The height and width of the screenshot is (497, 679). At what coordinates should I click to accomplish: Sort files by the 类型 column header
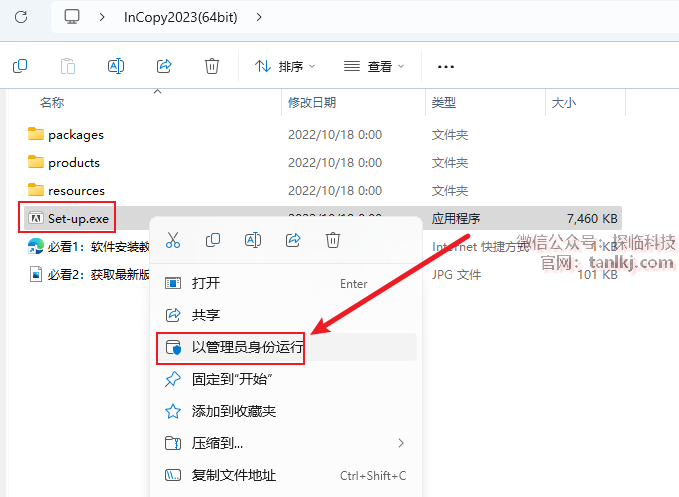pyautogui.click(x=443, y=103)
